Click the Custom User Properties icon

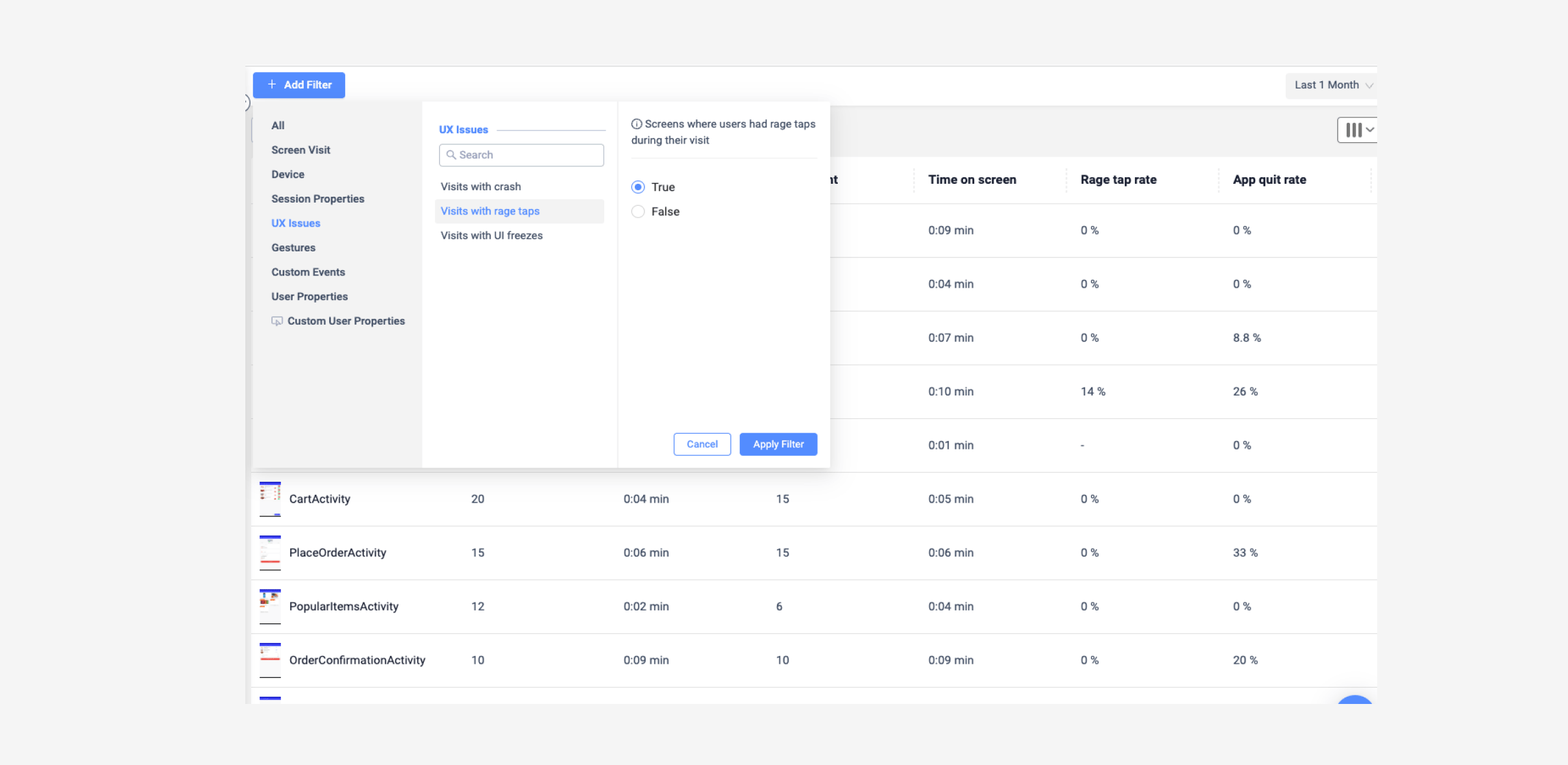pyautogui.click(x=277, y=321)
